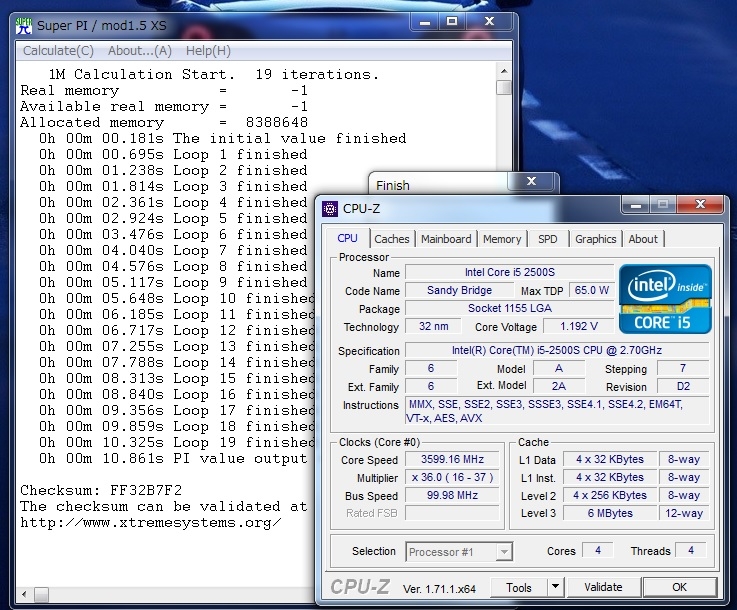Click the horizontal scrollbar thumb in Super PI

[x=41, y=594]
